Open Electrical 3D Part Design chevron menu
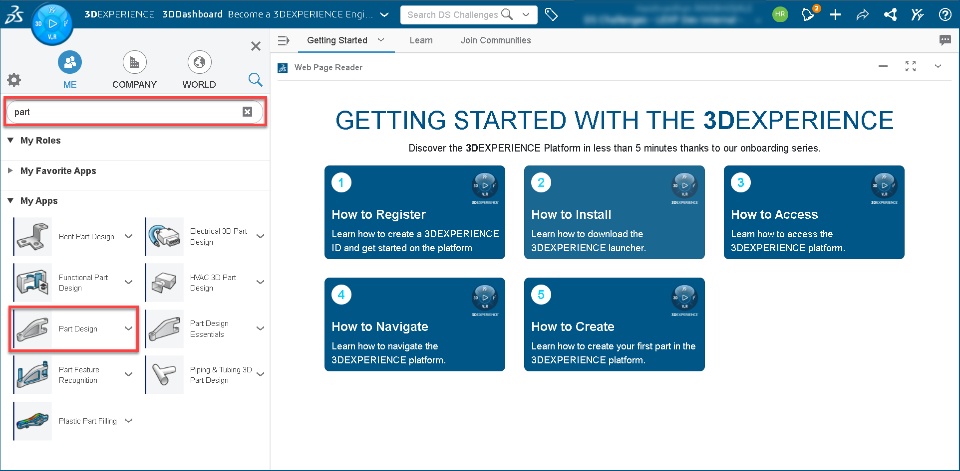The height and width of the screenshot is (471, 960). point(260,236)
